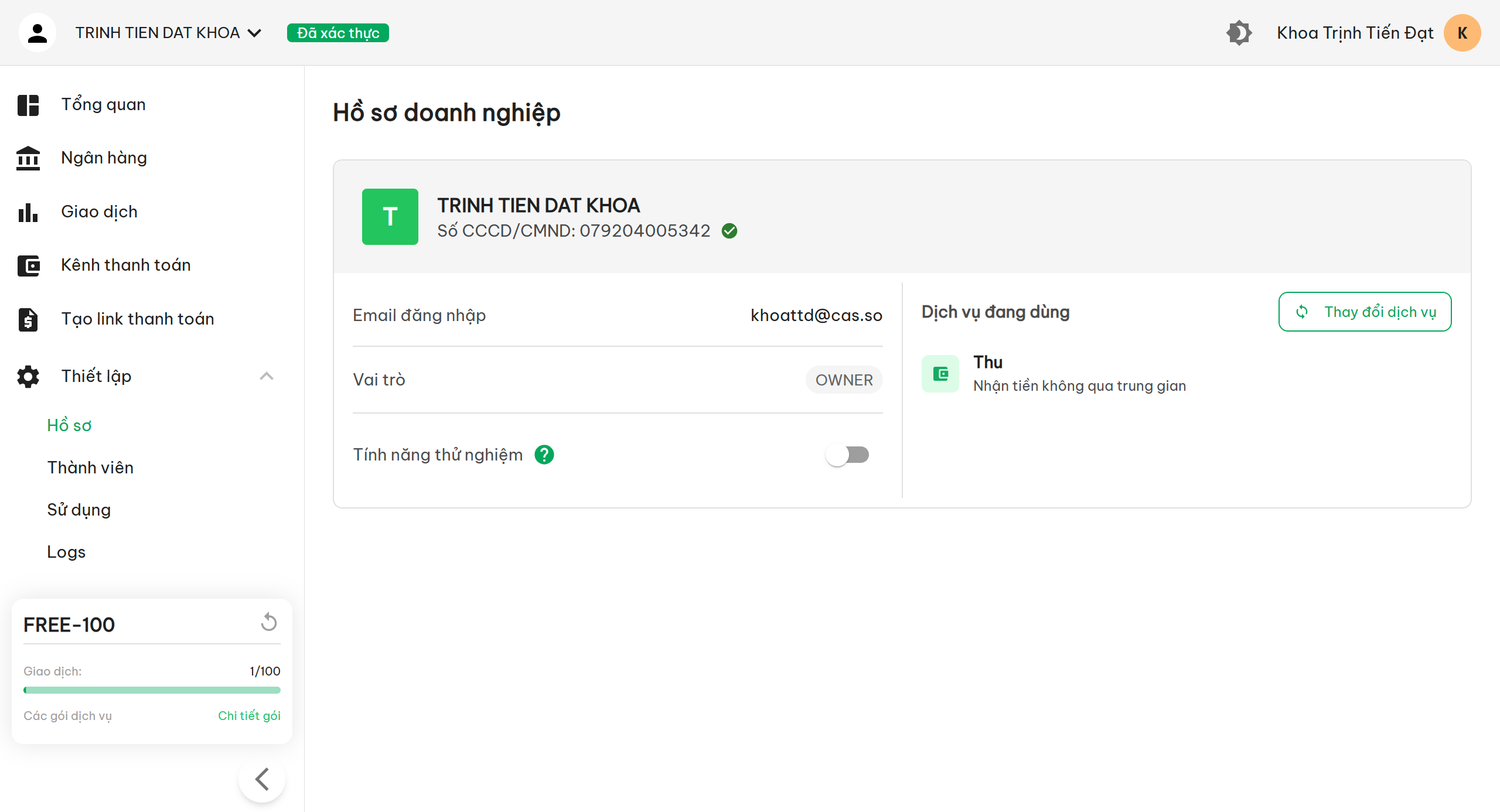The image size is (1500, 812).
Task: Click the Thiết lập gear icon
Action: coord(28,376)
